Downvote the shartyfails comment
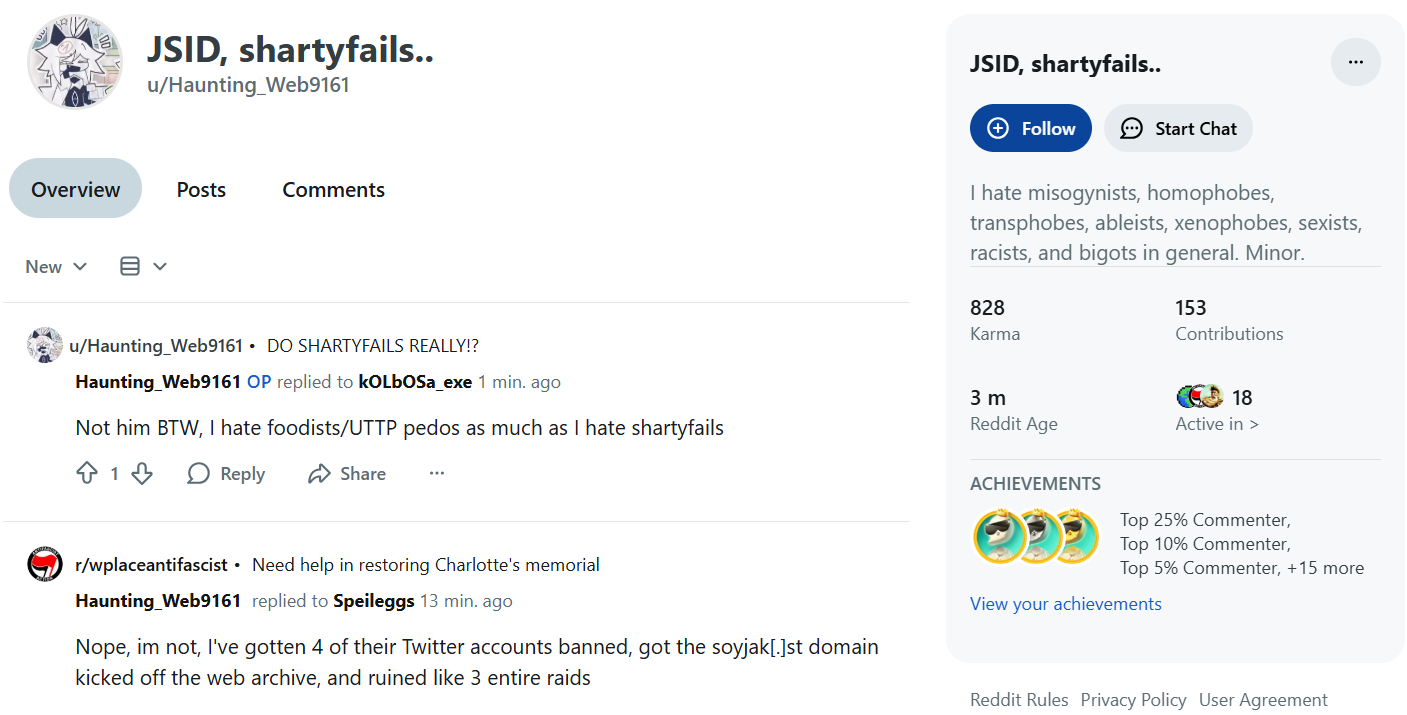1407x715 pixels. click(x=142, y=474)
